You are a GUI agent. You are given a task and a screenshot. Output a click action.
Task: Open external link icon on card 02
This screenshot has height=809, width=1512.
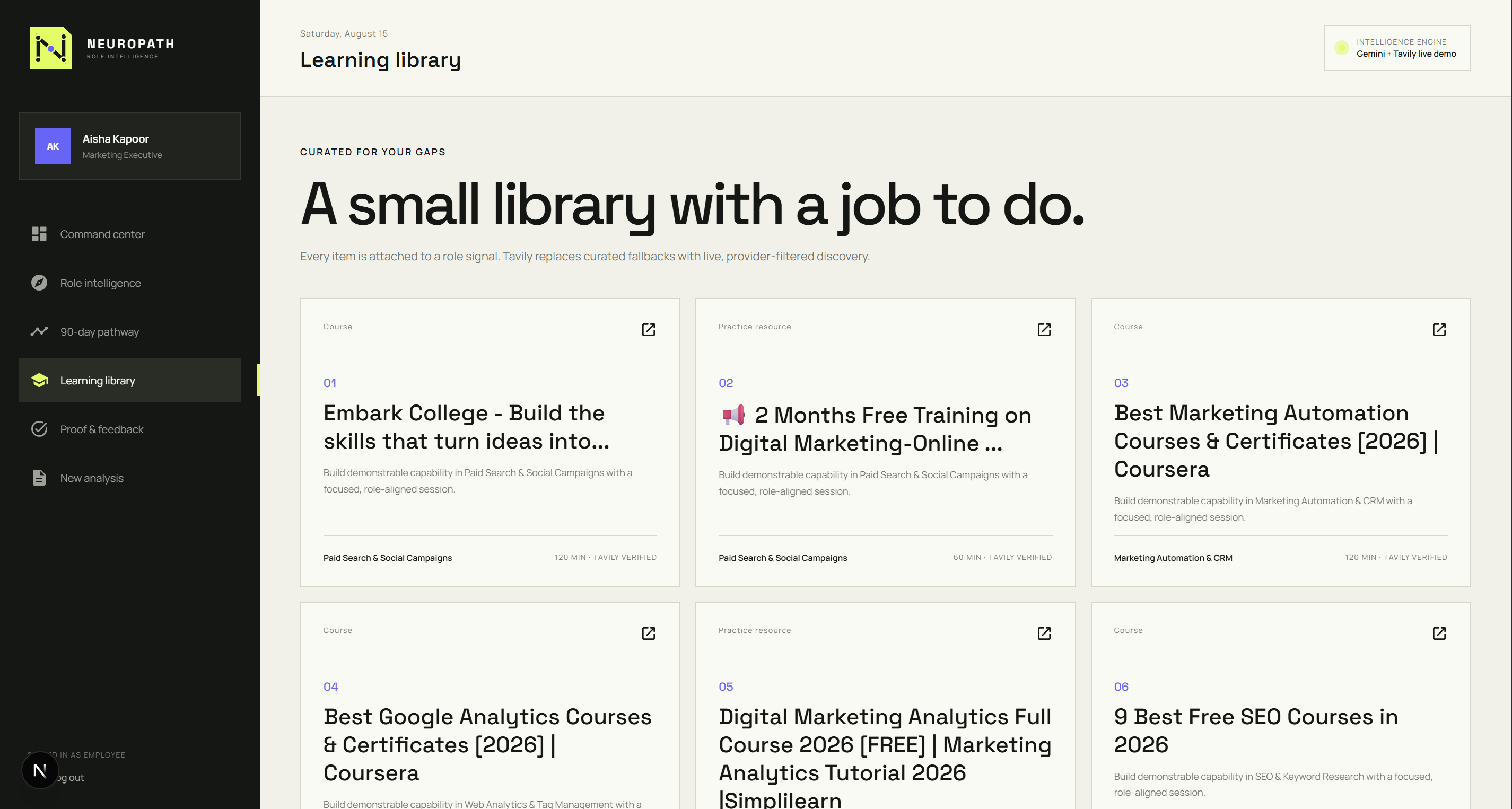(x=1044, y=329)
